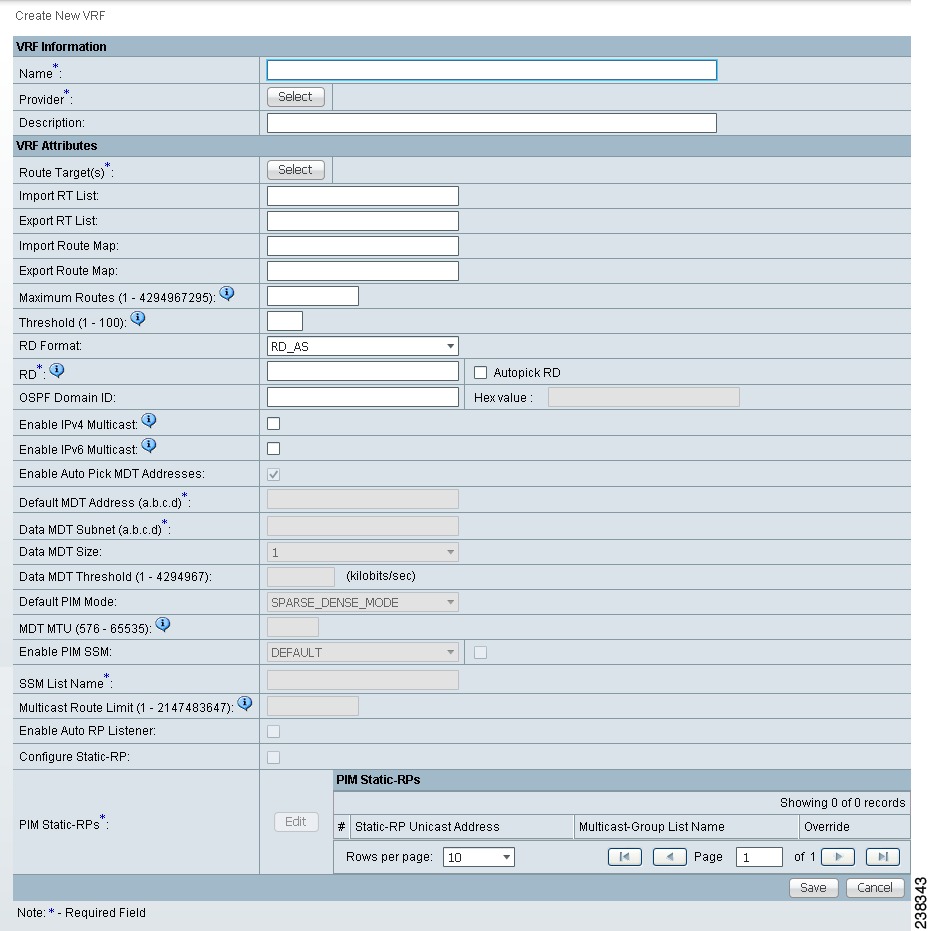Click Static-RP Unicast Address column header
This screenshot has width=929, height=931.
(462, 826)
